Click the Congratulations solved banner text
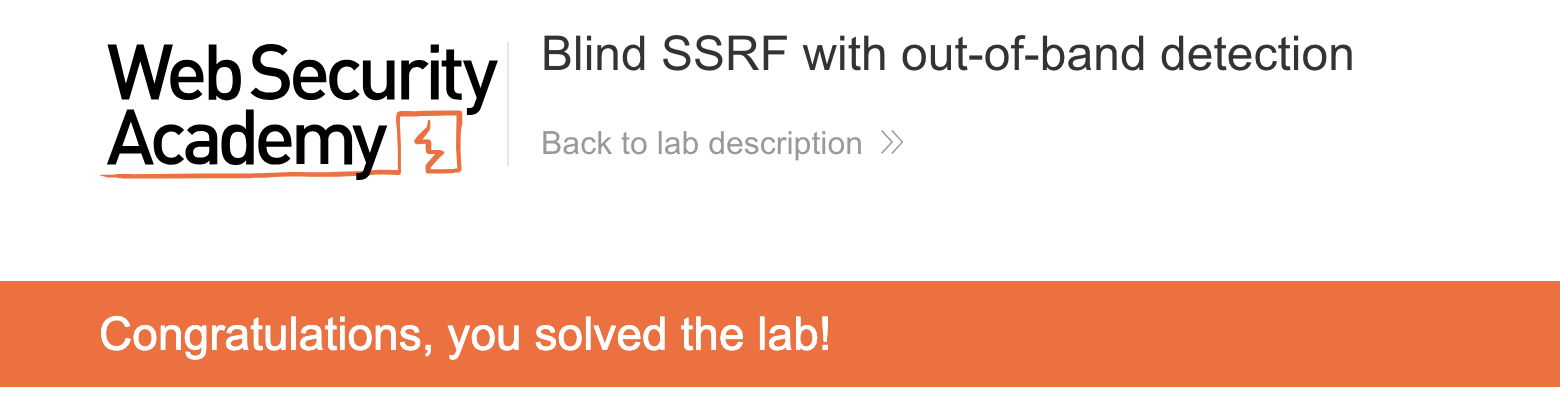 [465, 335]
